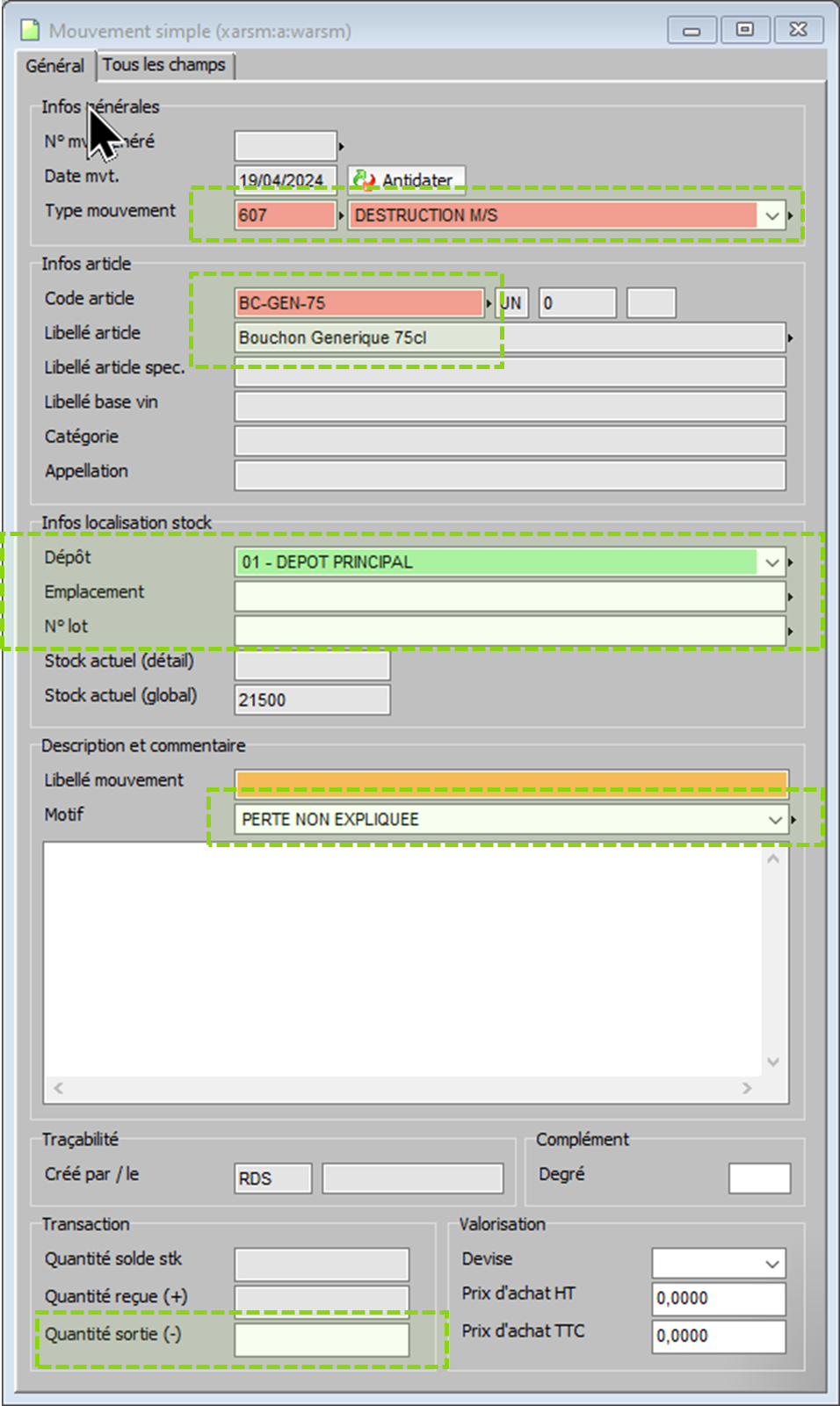Viewport: 840px width, 1406px height.
Task: Click the Quantité sortie (-) field
Action: click(x=322, y=1340)
